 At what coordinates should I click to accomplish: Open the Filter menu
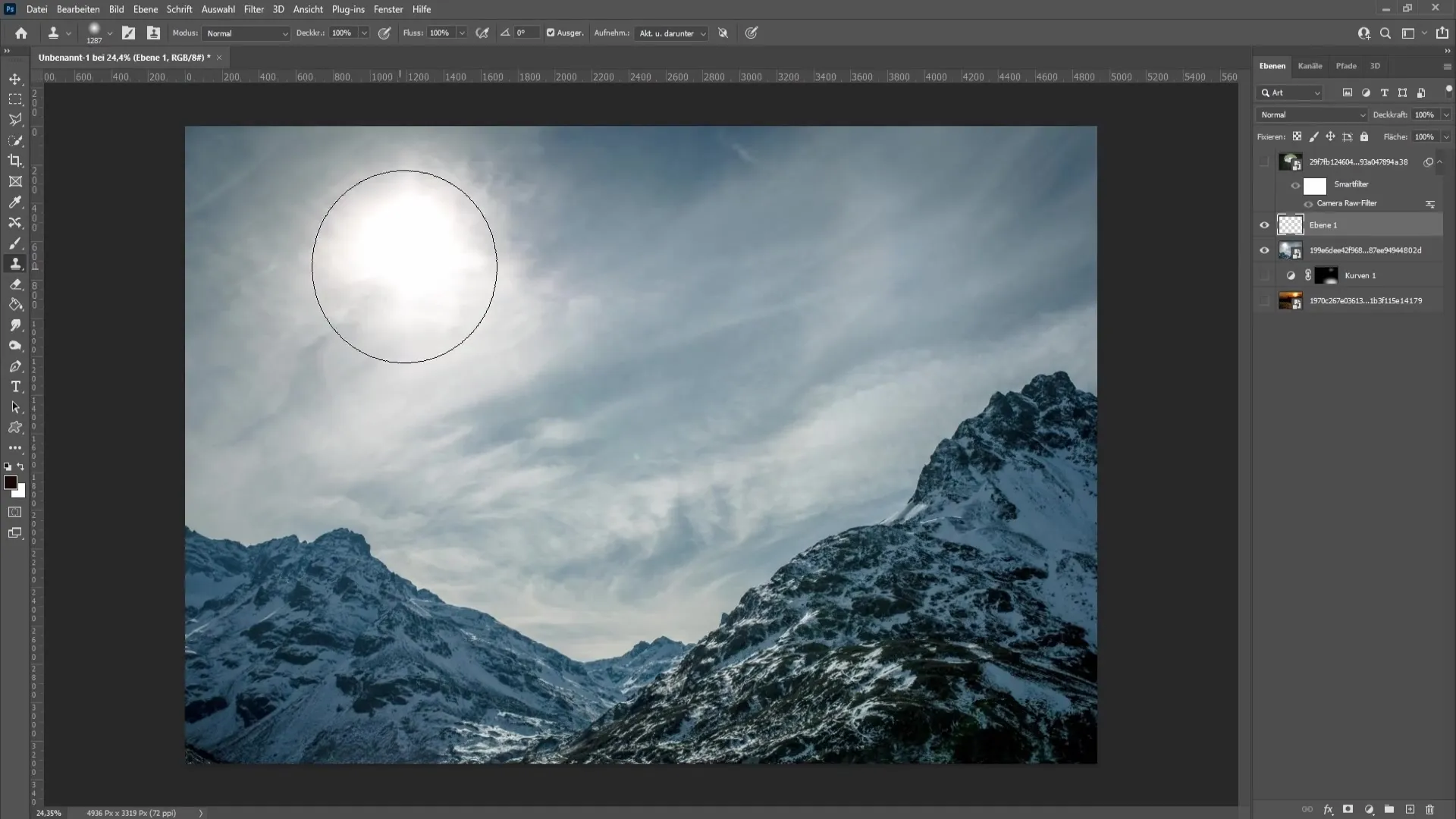[x=255, y=9]
